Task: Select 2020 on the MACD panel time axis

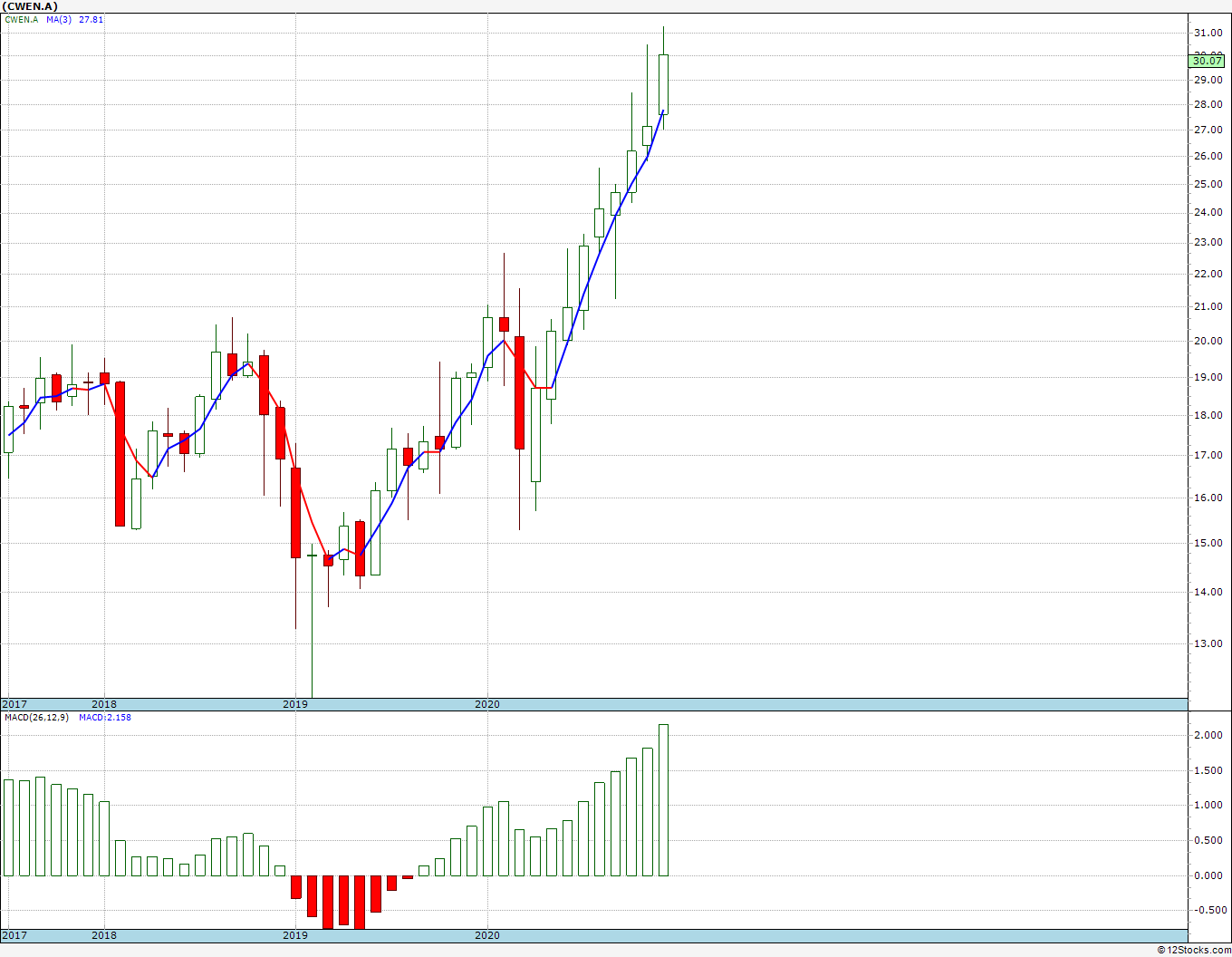Action: point(487,935)
